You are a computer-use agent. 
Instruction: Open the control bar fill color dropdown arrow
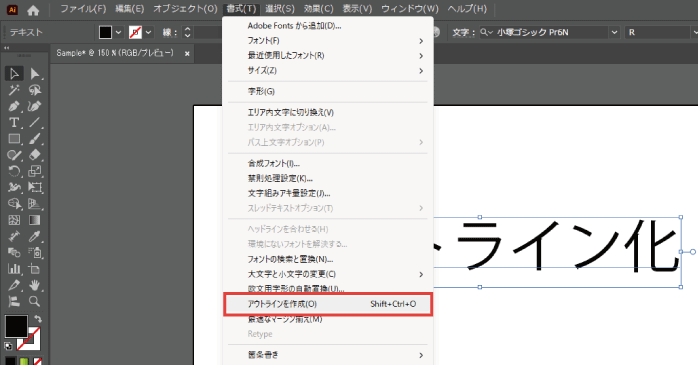point(118,32)
